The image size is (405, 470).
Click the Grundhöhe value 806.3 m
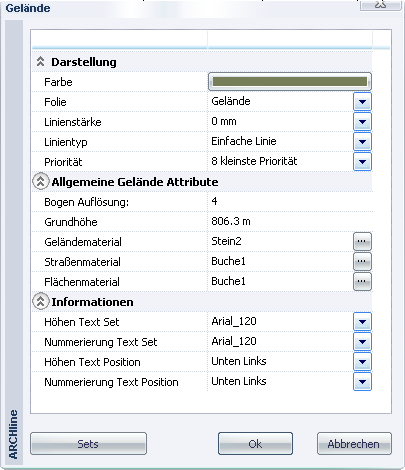pyautogui.click(x=231, y=221)
